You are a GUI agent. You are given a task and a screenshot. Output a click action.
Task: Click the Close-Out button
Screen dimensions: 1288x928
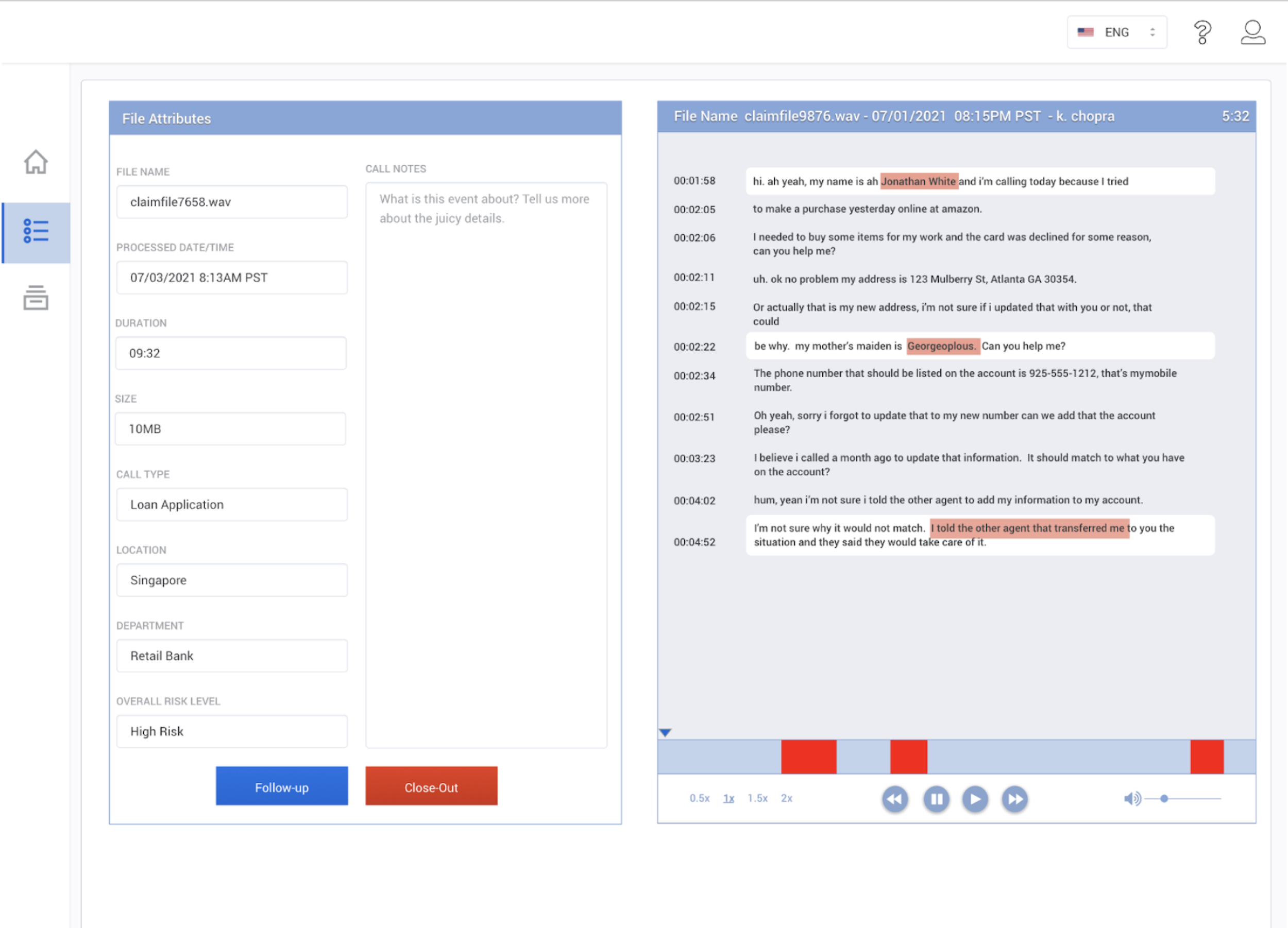431,787
